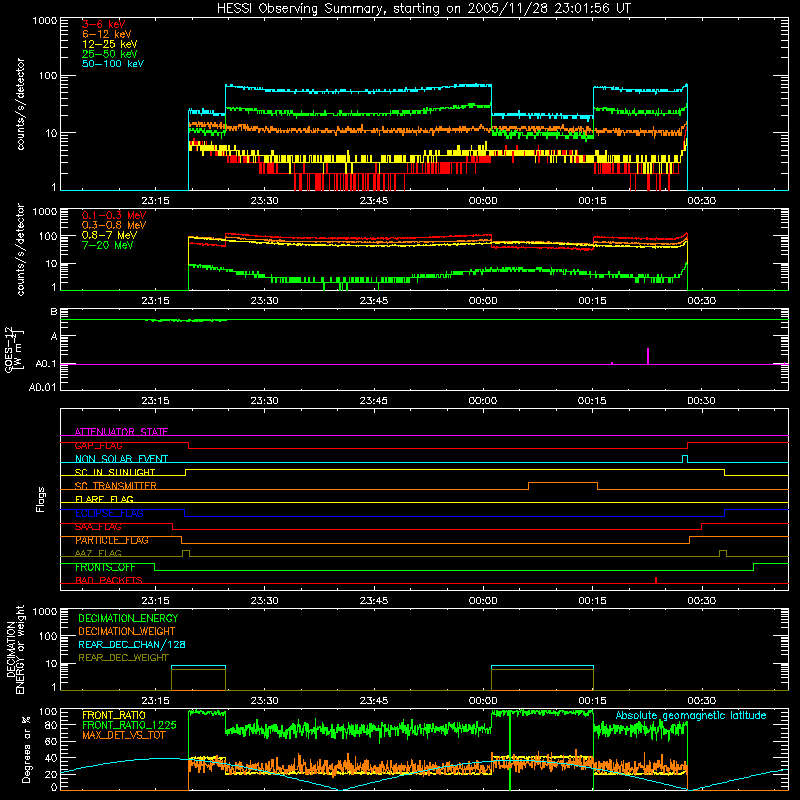Click the 23:45 tick label under top plot
The height and width of the screenshot is (800, 800).
click(x=373, y=201)
